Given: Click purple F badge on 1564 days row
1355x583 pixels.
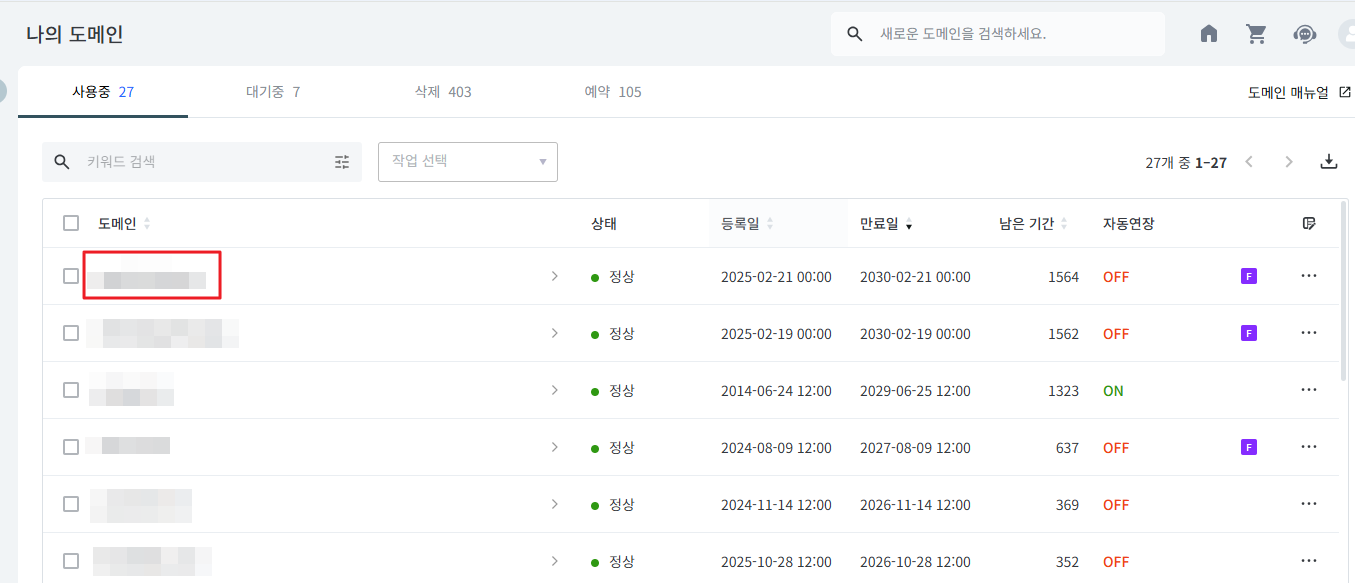Looking at the screenshot, I should (1248, 276).
